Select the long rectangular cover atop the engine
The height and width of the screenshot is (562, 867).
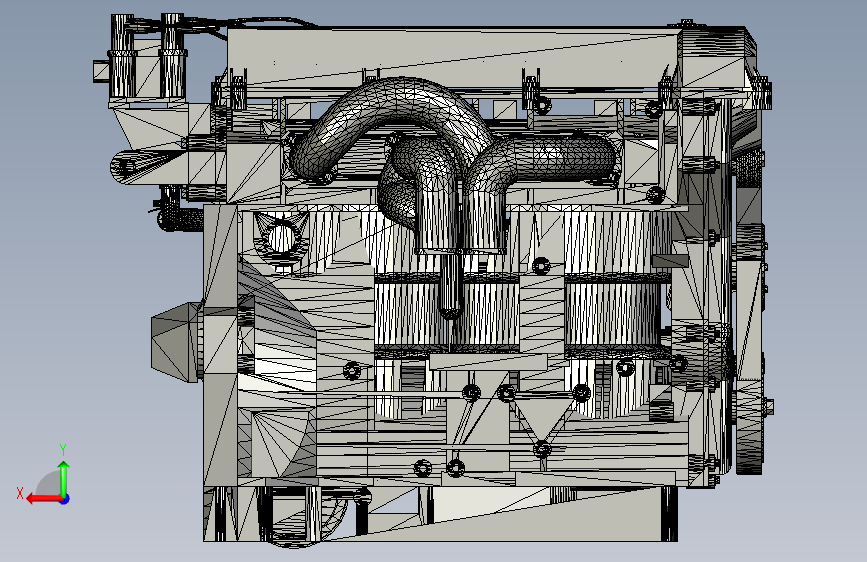[453, 58]
